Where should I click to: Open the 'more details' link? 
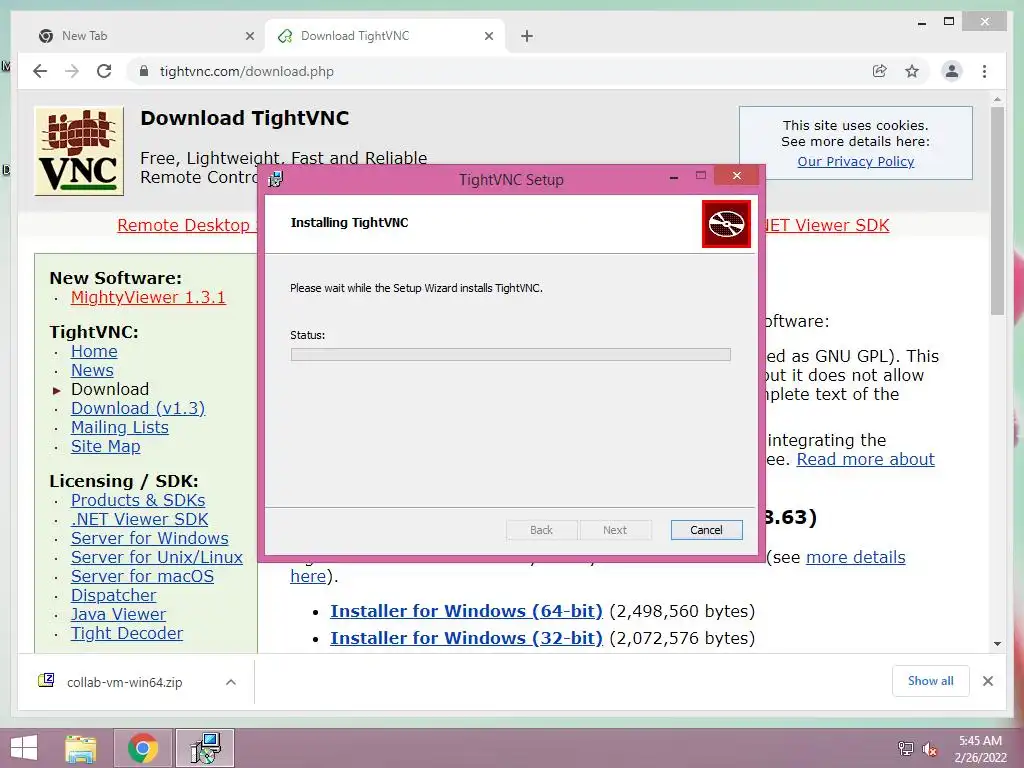856,557
